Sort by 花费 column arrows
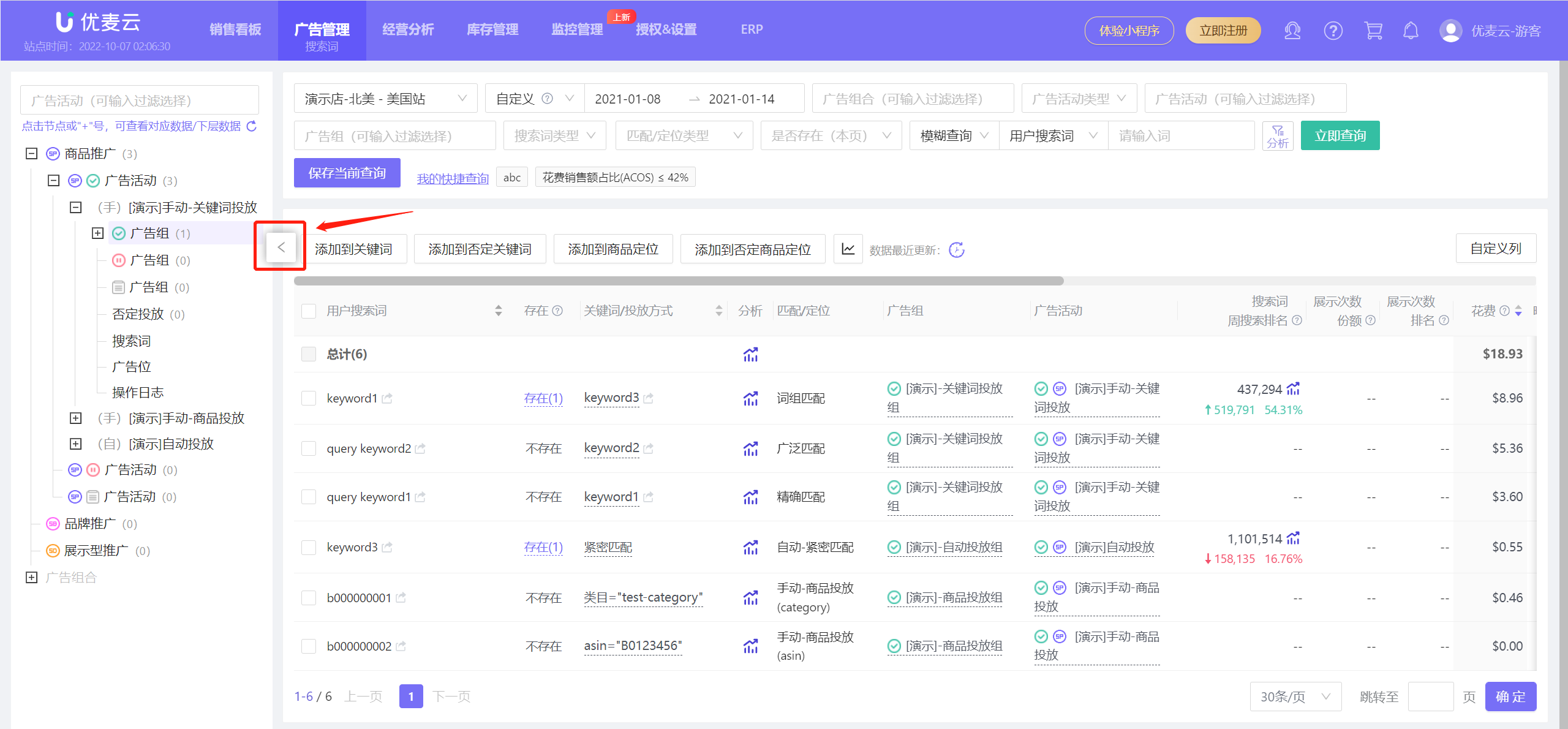 [1518, 311]
